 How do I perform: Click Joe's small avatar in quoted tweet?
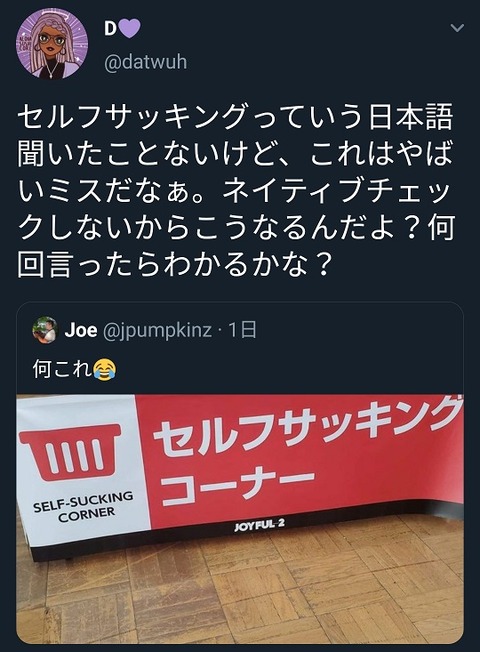(45, 330)
